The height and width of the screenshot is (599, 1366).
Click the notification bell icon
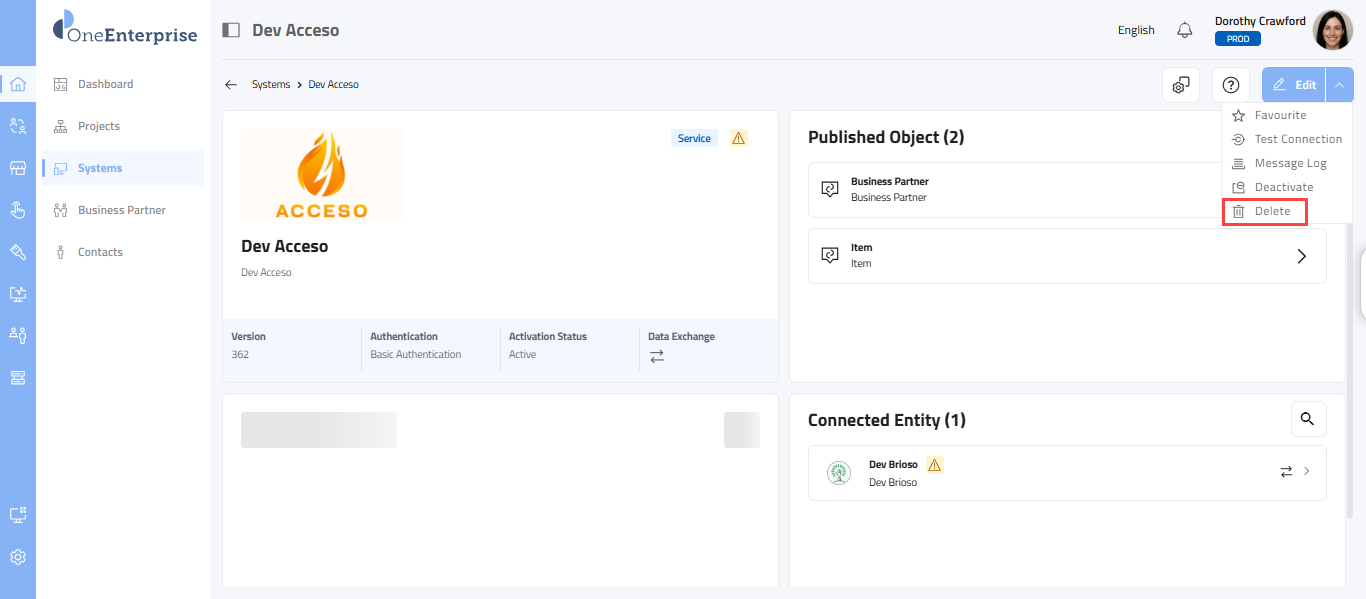pos(1185,30)
